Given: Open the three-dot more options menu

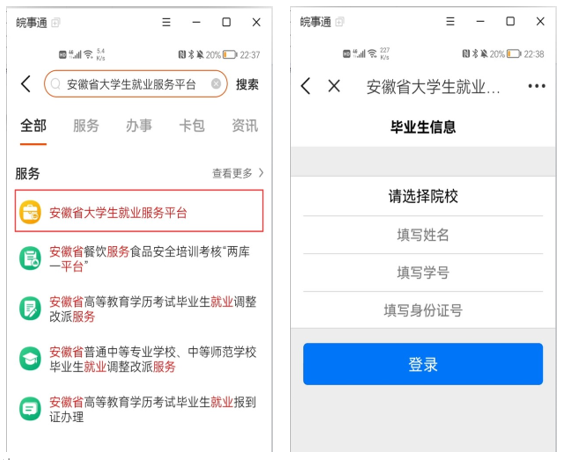Looking at the screenshot, I should pos(537,86).
